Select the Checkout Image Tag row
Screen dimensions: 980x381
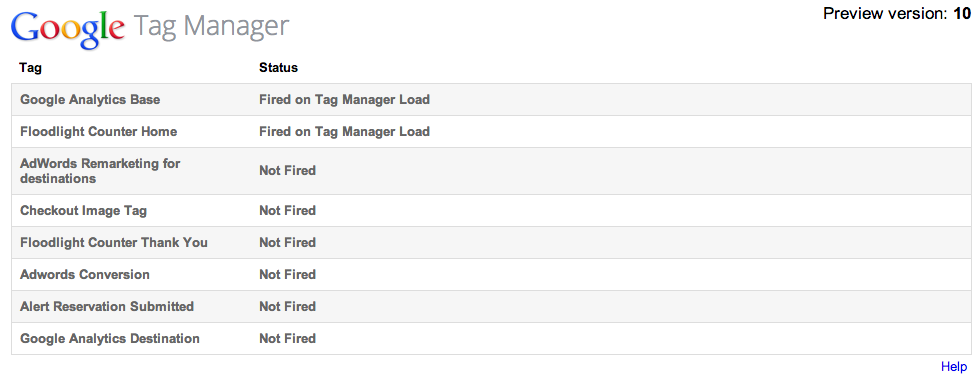coord(491,210)
